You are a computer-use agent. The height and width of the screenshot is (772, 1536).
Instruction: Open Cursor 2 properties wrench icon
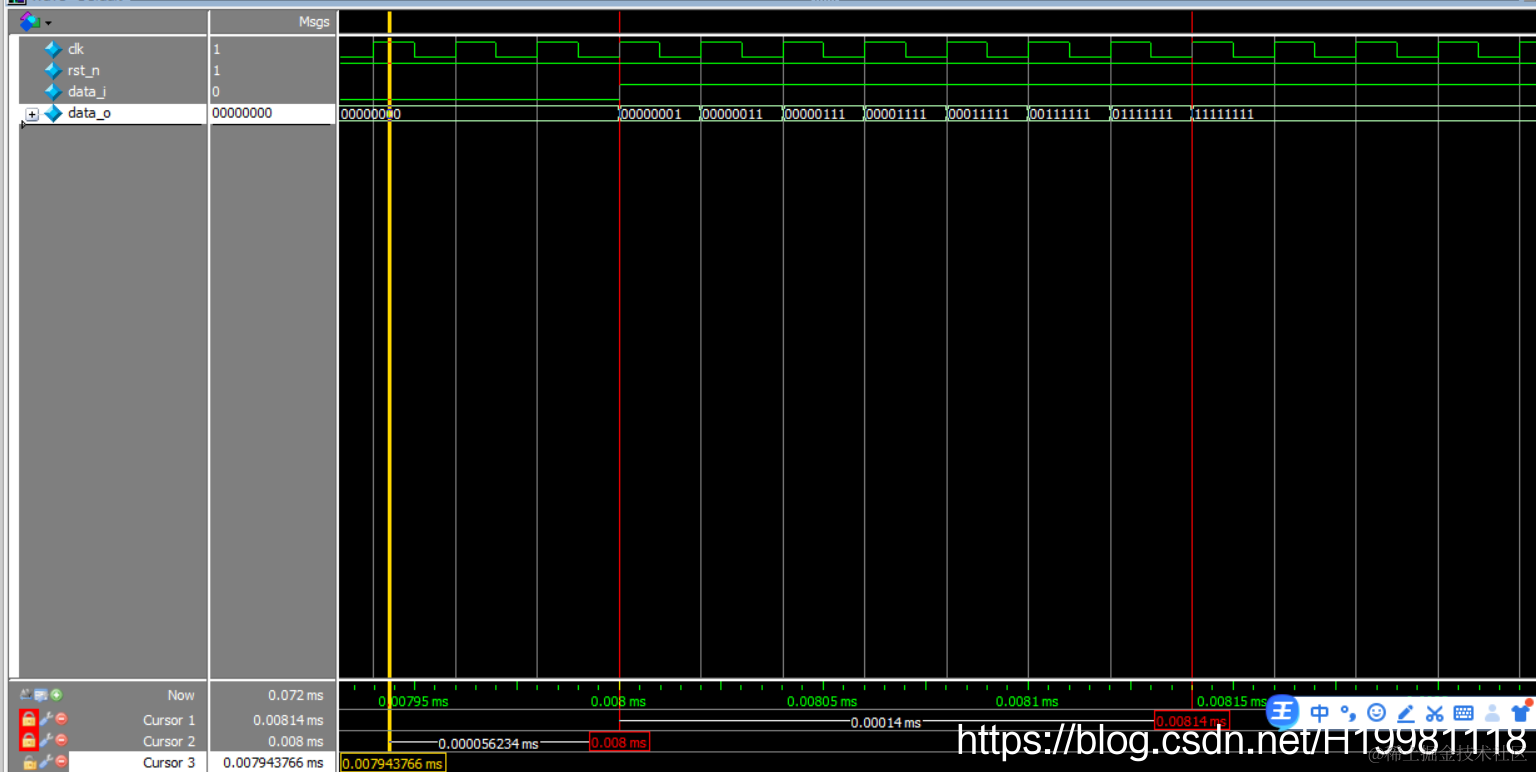click(x=46, y=741)
